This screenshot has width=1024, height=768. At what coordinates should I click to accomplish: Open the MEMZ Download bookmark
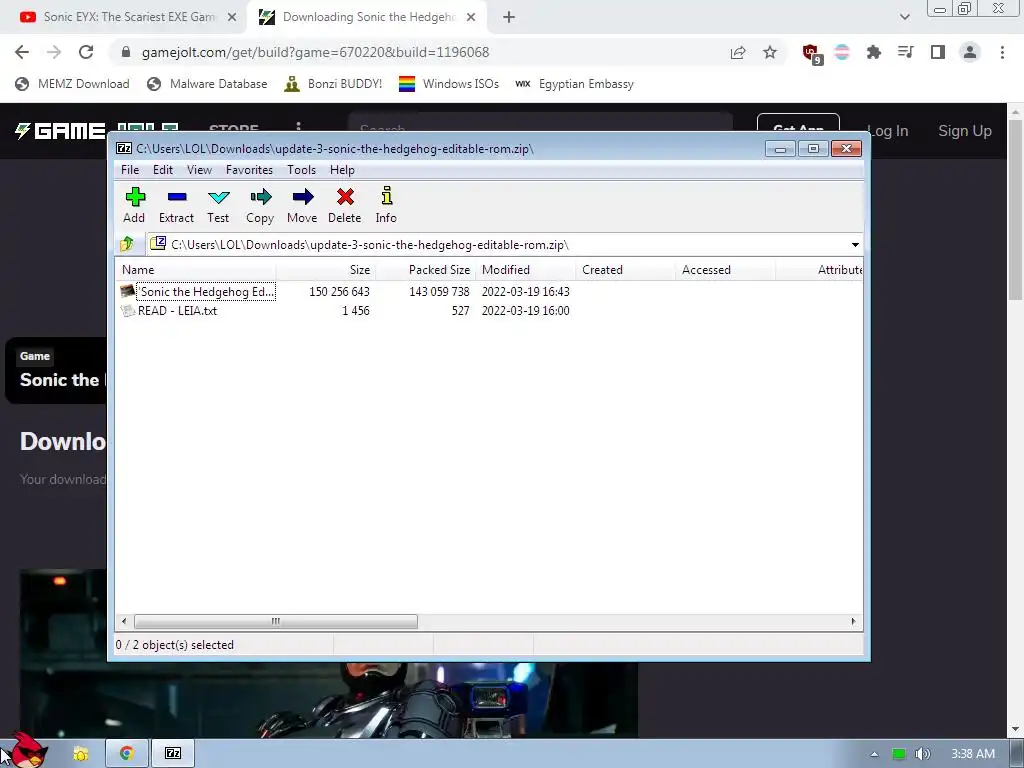point(72,84)
